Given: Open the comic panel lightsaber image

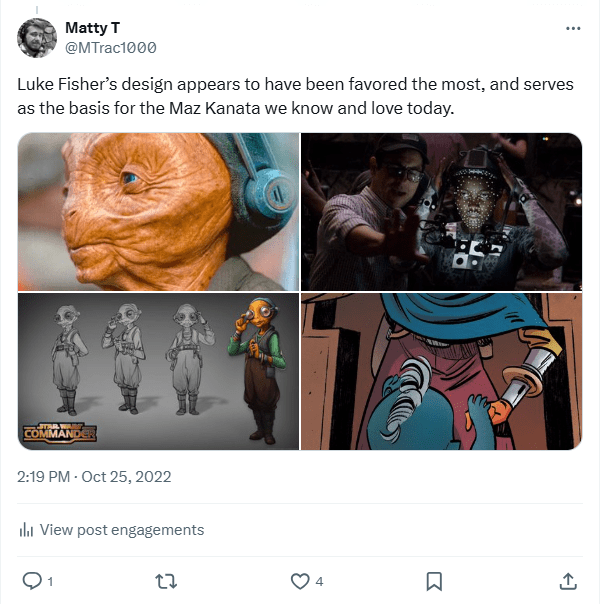Looking at the screenshot, I should [441, 371].
